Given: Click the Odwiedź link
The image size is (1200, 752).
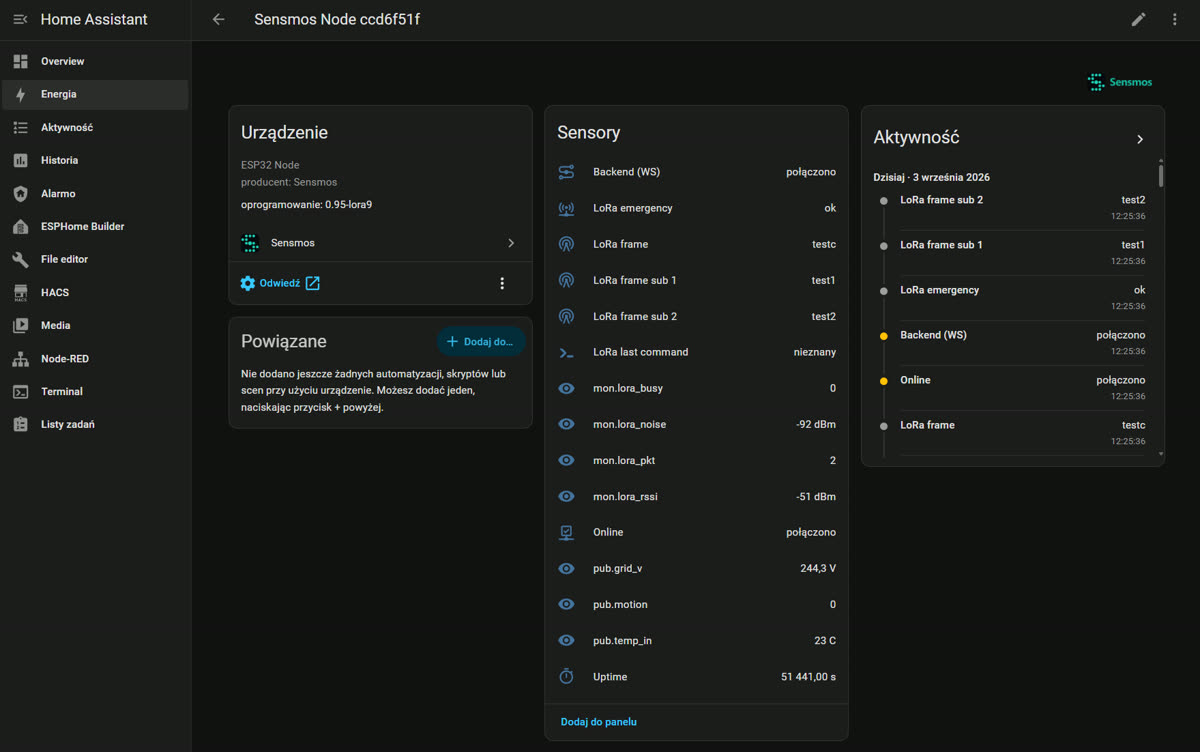Looking at the screenshot, I should [x=280, y=283].
